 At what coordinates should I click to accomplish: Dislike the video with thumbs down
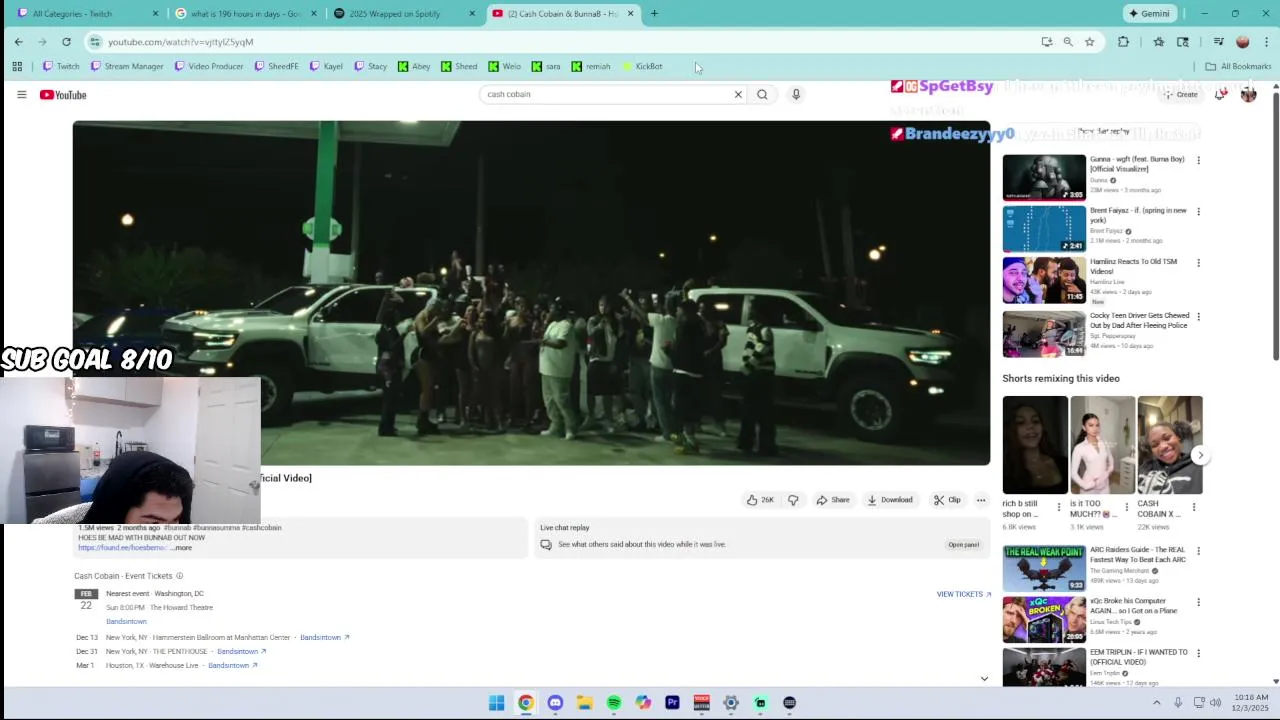pos(793,500)
